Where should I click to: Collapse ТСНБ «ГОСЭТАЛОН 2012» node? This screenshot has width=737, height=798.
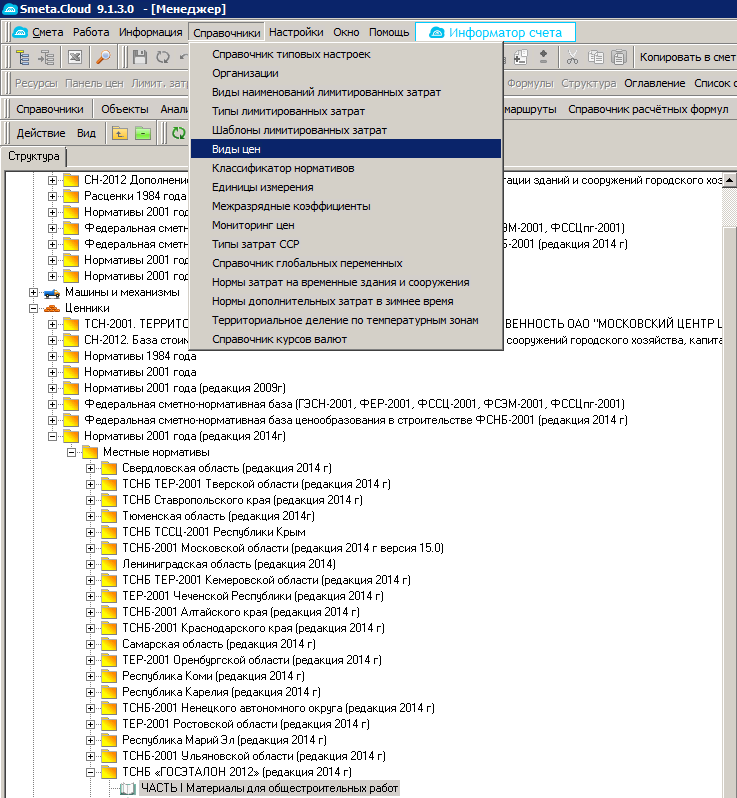(x=90, y=773)
